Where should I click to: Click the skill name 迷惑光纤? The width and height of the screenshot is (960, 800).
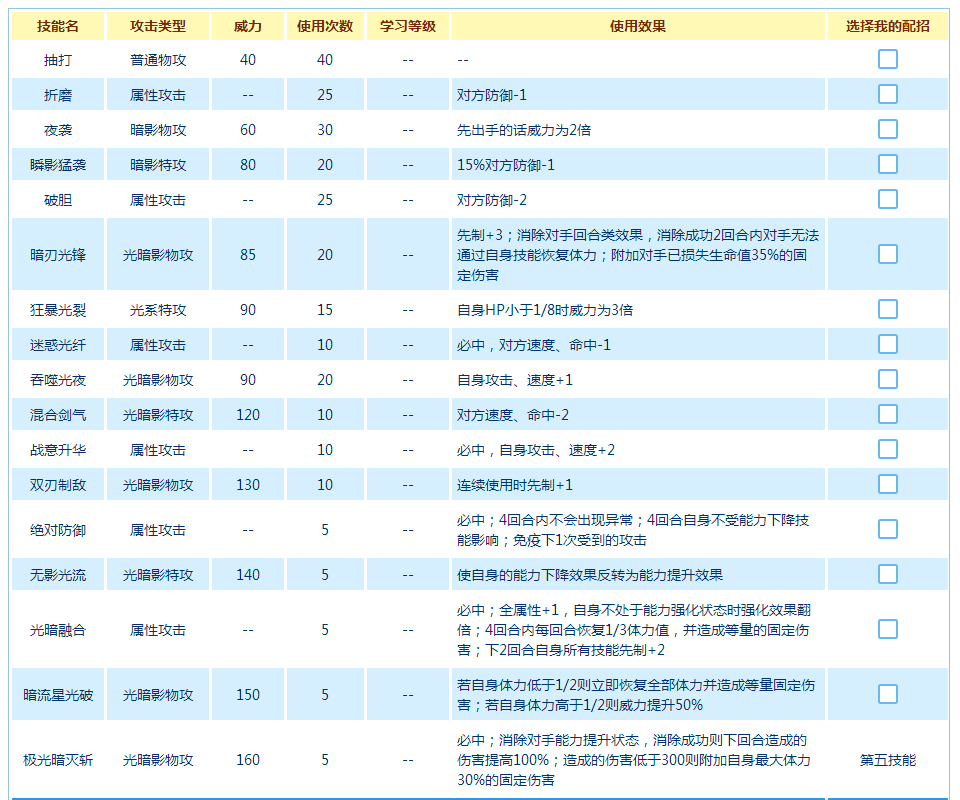click(58, 345)
